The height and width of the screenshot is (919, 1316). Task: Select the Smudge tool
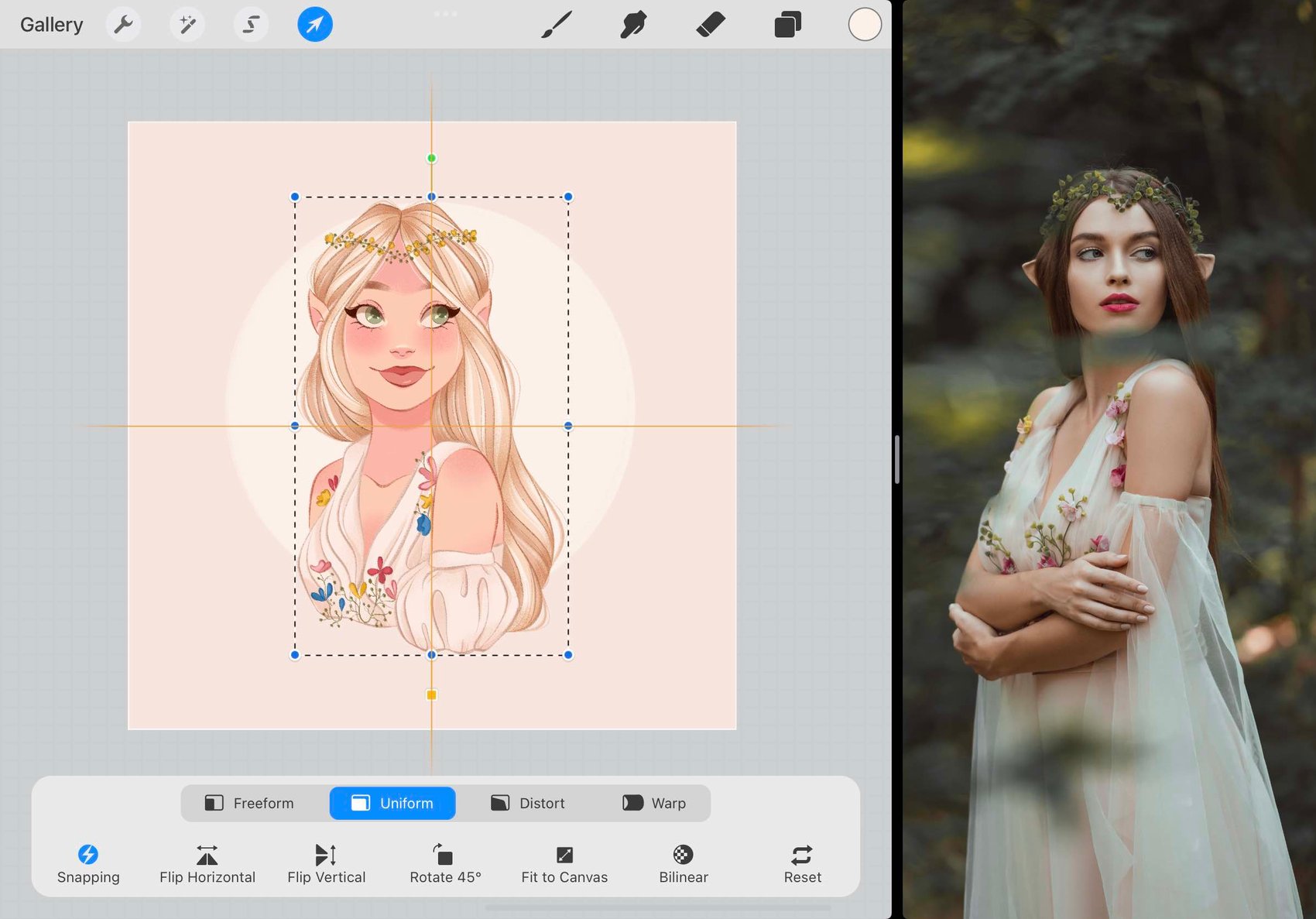(633, 25)
